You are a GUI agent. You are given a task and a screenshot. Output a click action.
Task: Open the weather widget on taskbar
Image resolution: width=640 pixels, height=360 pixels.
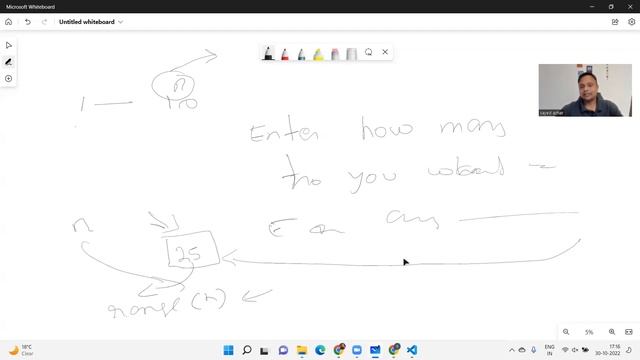tap(20, 350)
